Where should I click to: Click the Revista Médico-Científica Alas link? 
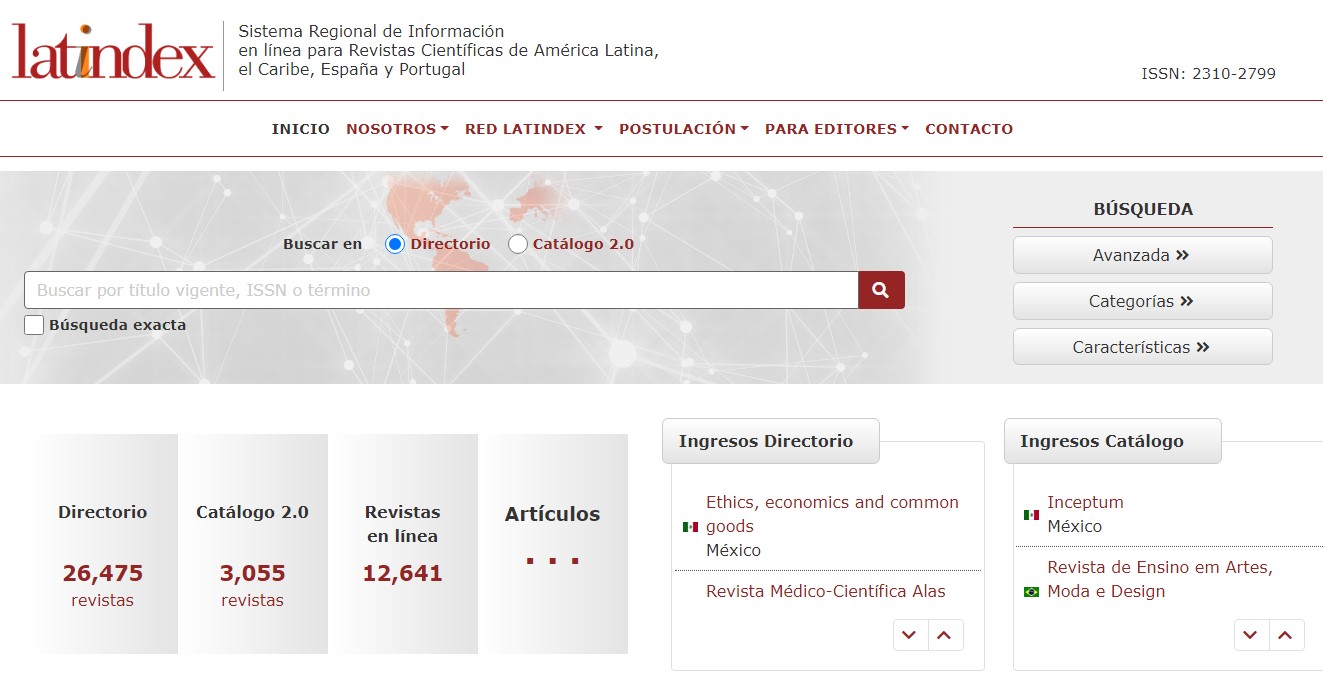825,591
